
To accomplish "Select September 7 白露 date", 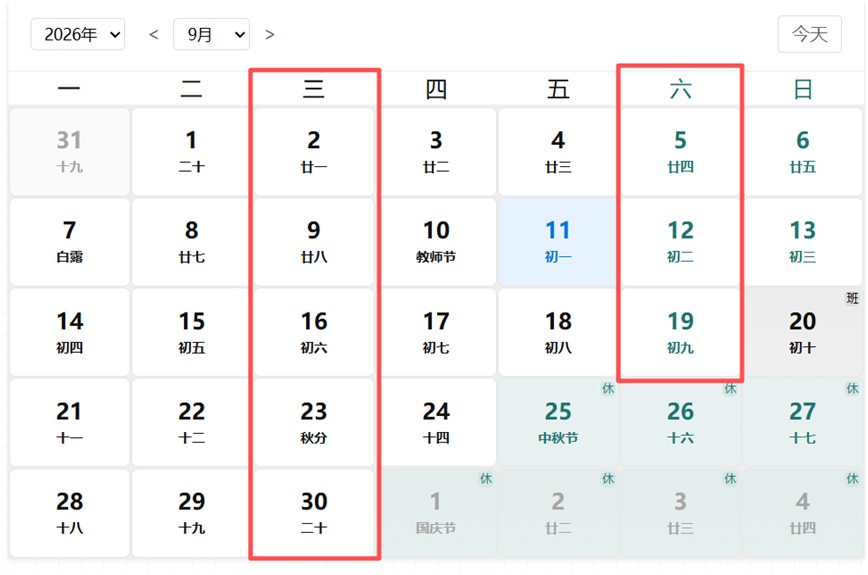I will (x=70, y=242).
